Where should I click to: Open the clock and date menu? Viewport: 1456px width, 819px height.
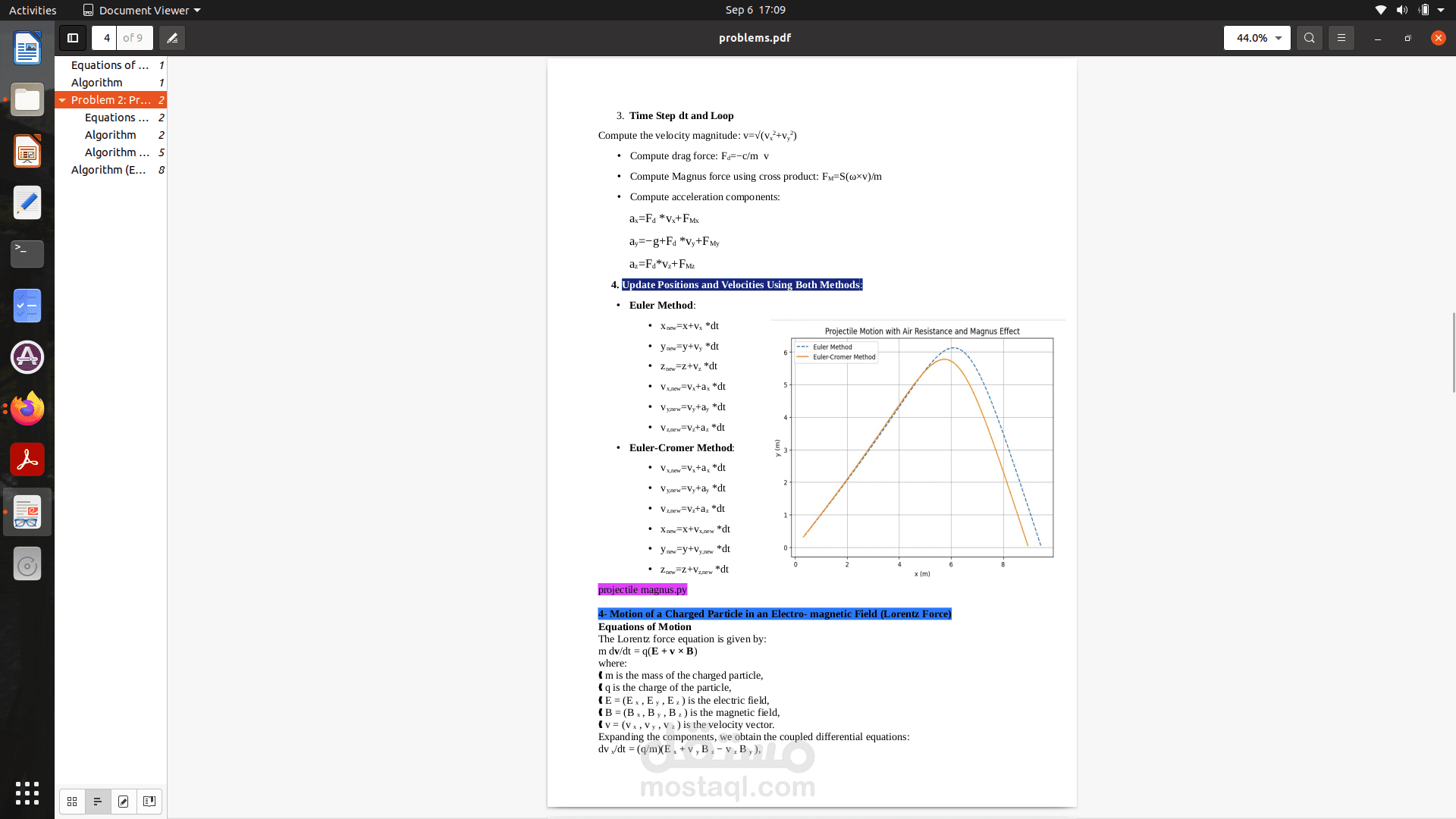pos(755,10)
